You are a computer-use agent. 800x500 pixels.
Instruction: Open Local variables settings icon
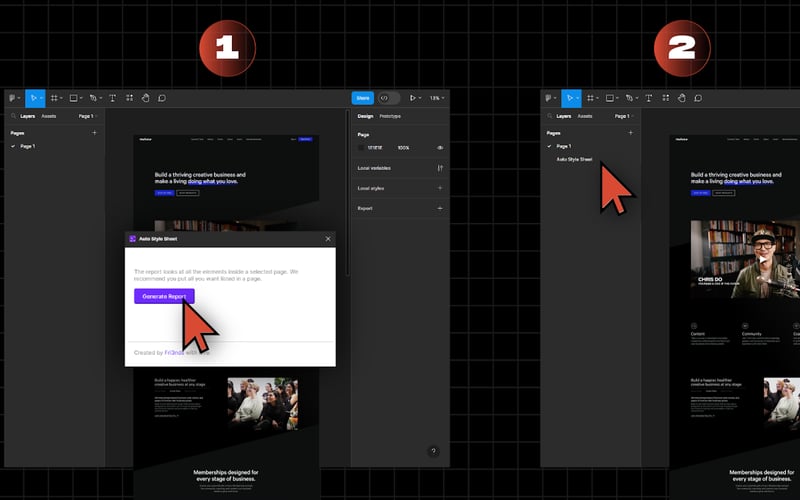tap(440, 168)
